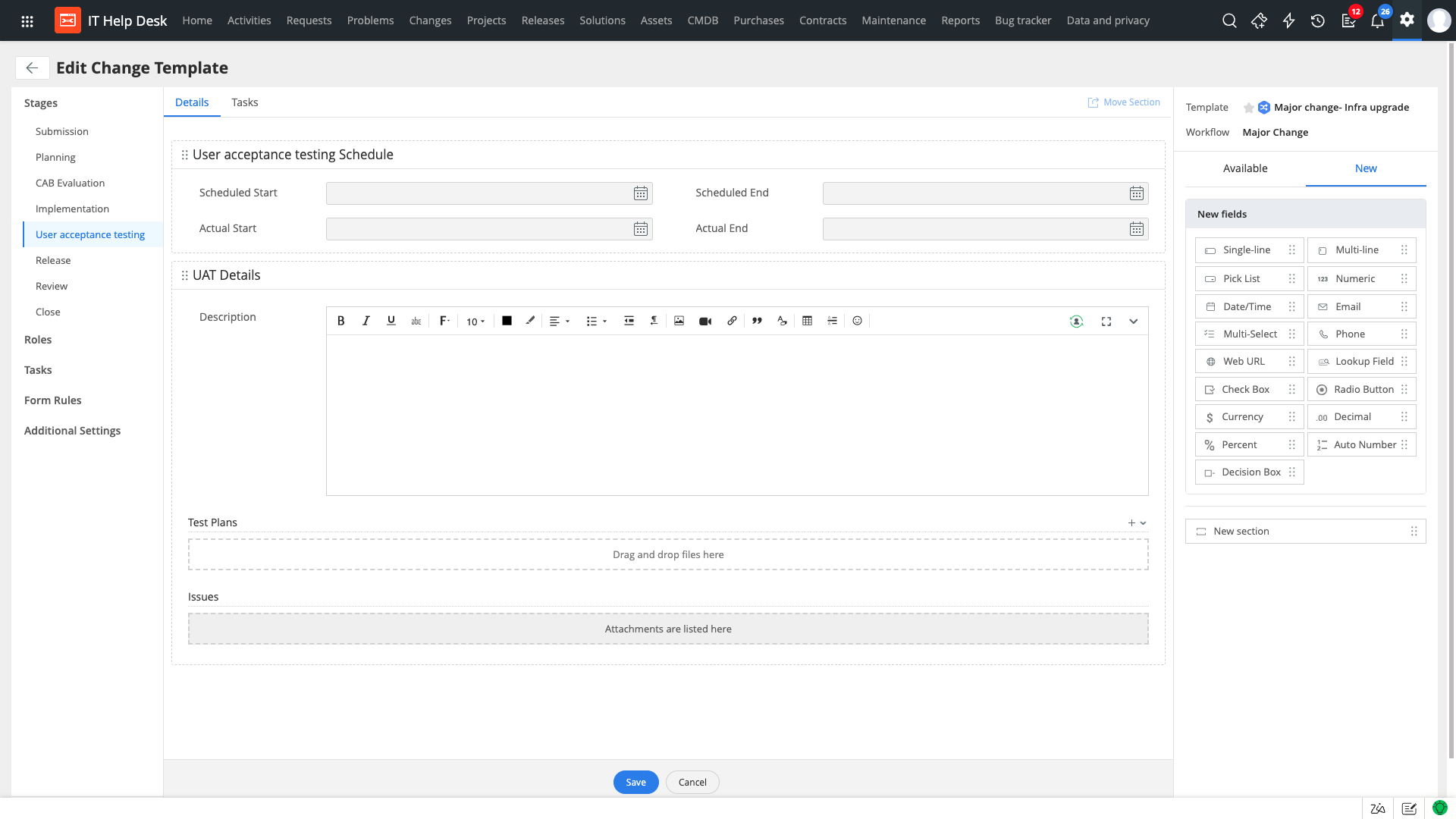The width and height of the screenshot is (1456, 819).
Task: Insert table in Description editor
Action: coord(807,321)
